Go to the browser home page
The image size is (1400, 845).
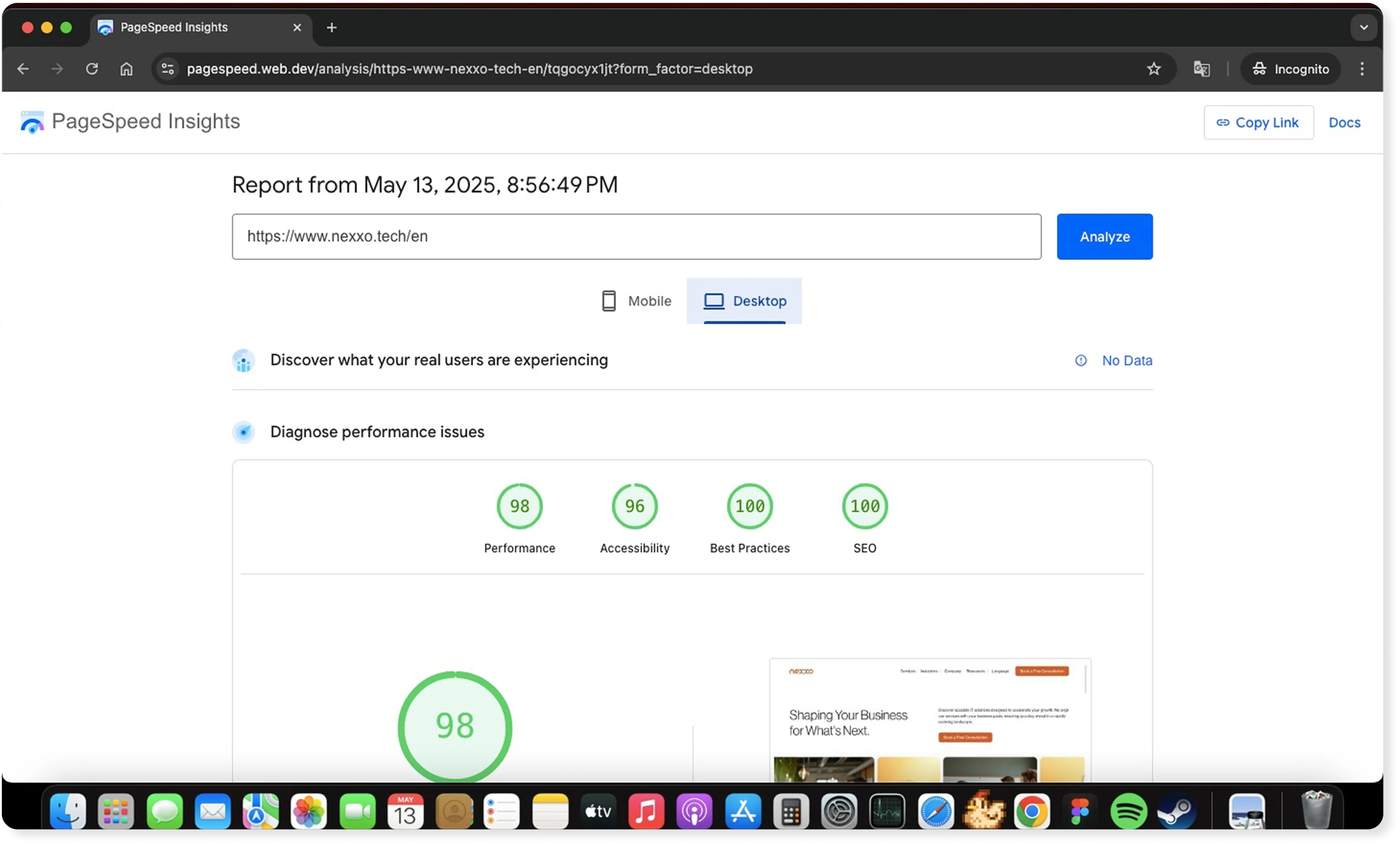(126, 69)
